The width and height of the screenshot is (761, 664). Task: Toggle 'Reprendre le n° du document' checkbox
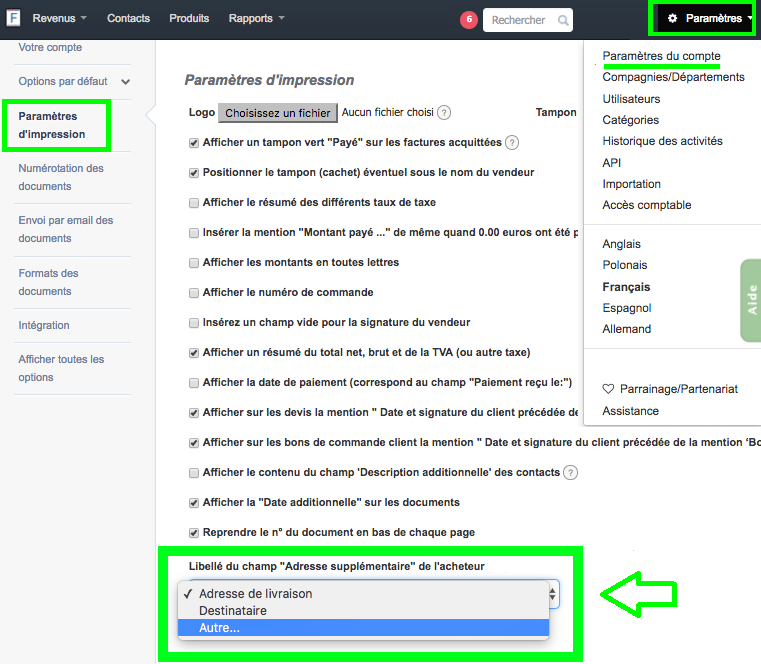pos(194,533)
